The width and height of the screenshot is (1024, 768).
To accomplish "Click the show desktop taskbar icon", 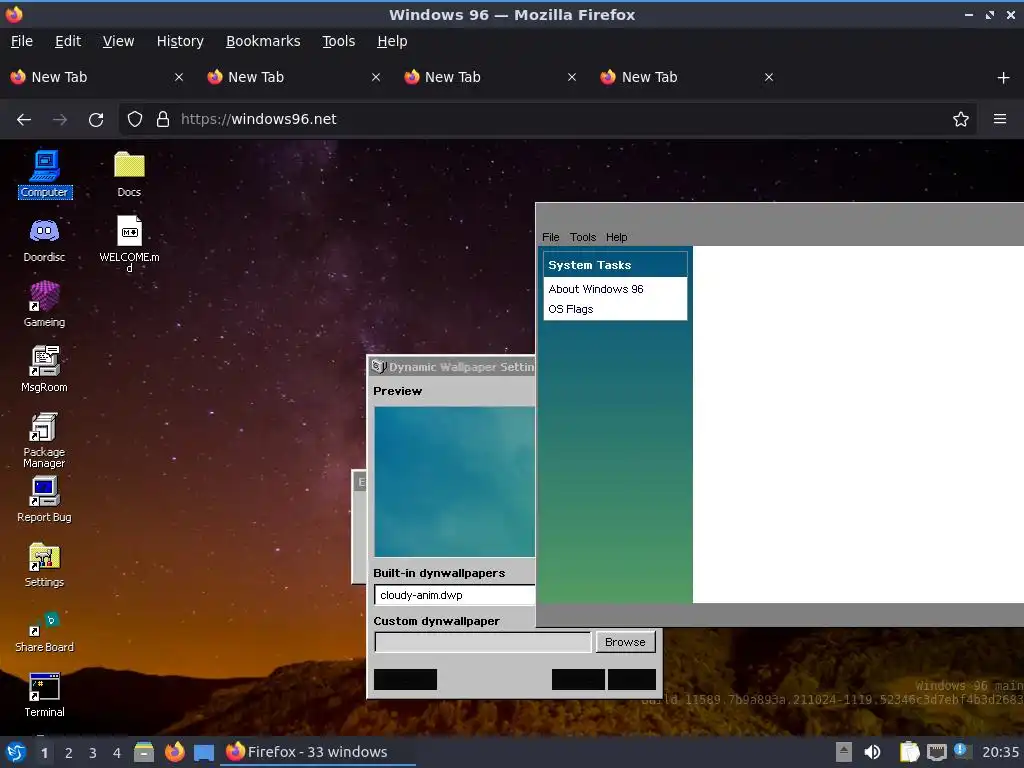I will coord(204,752).
